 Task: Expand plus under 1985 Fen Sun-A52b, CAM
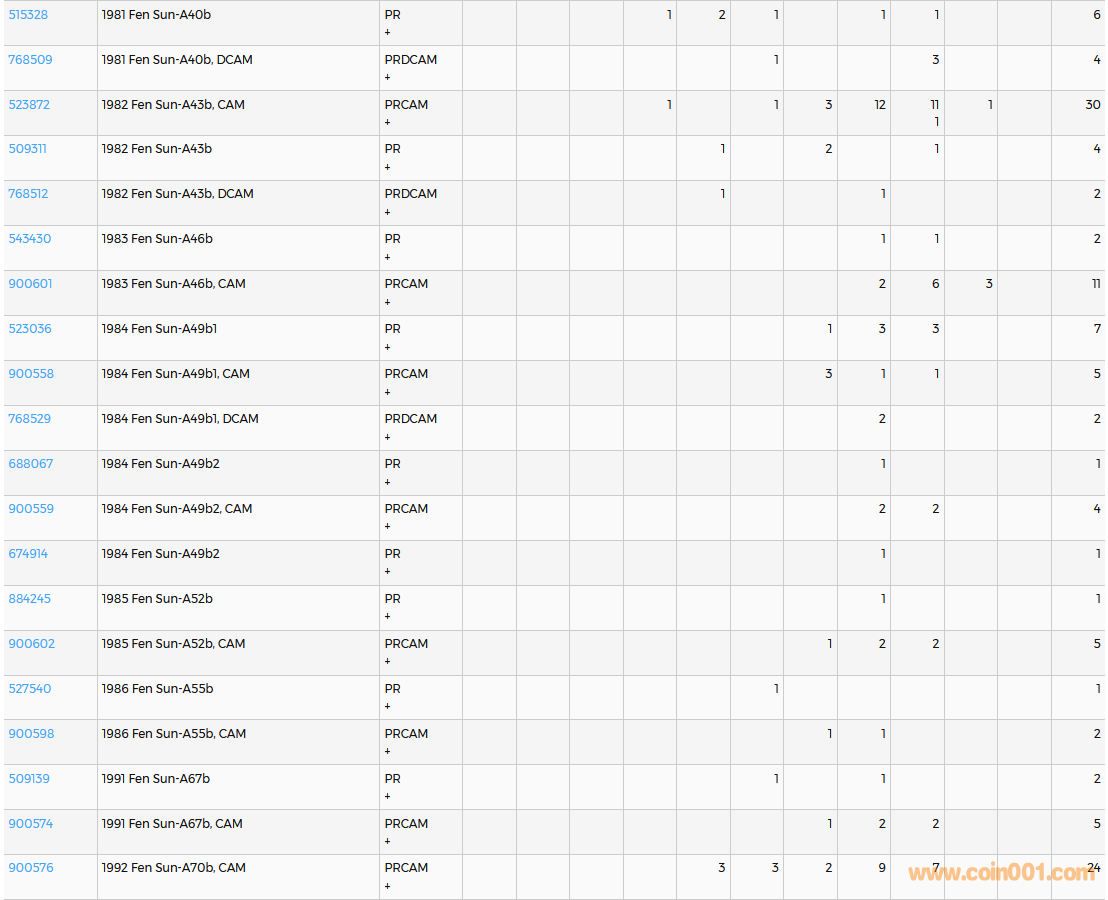(x=388, y=661)
